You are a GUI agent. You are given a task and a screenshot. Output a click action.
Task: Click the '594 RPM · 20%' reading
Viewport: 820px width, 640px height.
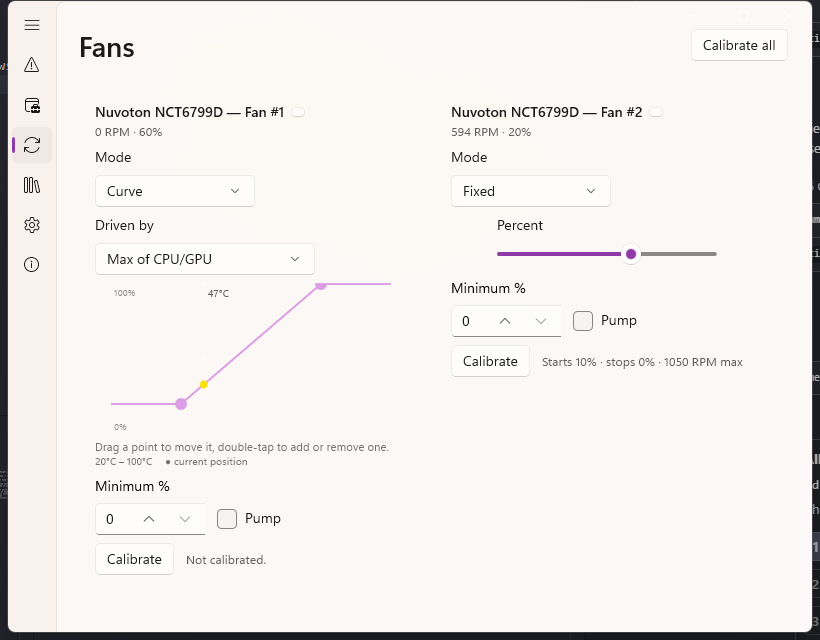click(x=491, y=132)
